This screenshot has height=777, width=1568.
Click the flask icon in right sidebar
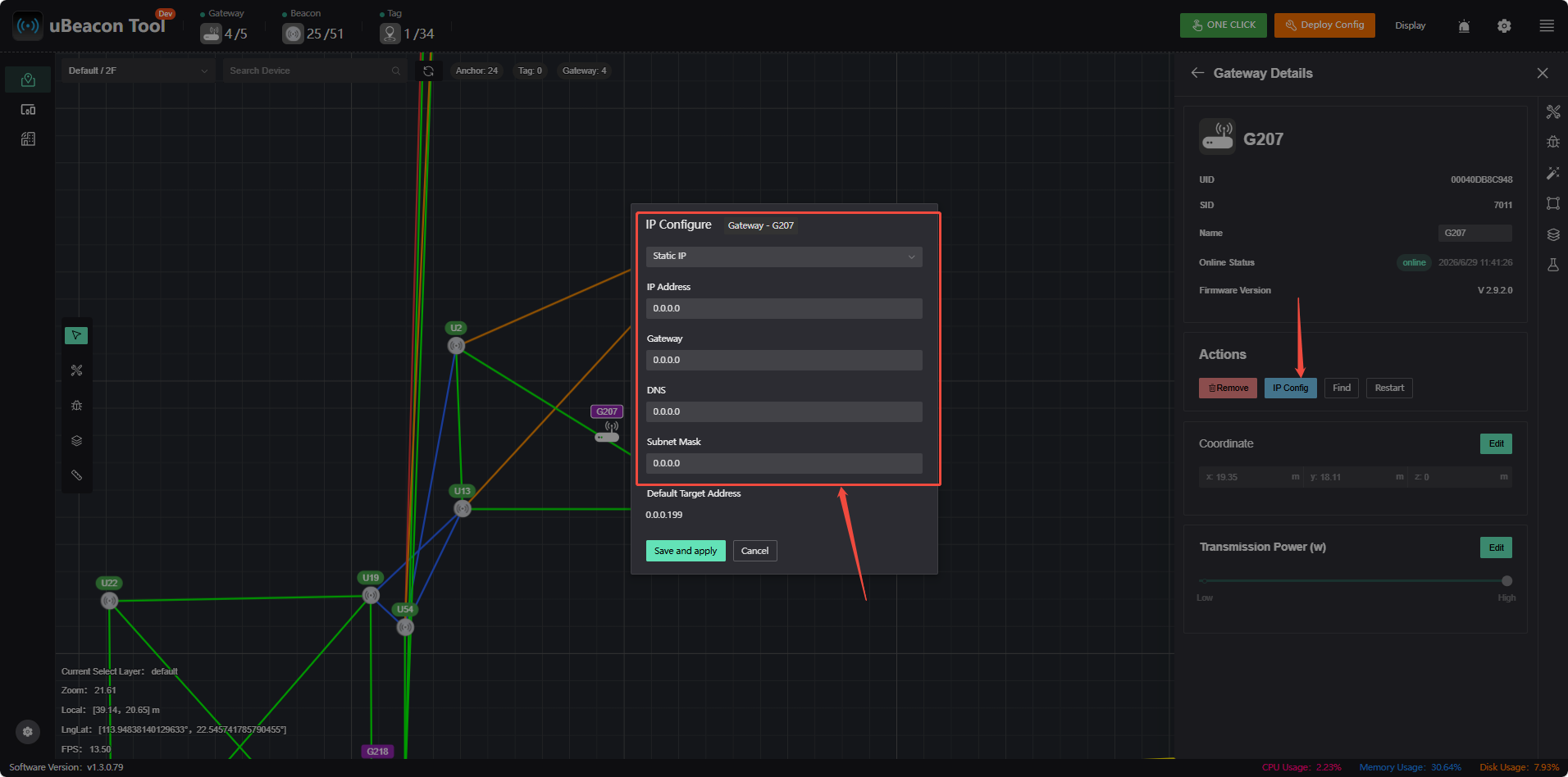[1553, 266]
